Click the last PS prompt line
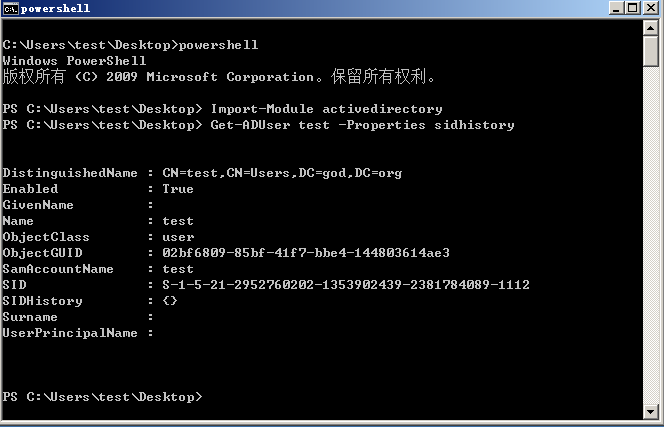 tap(102, 397)
